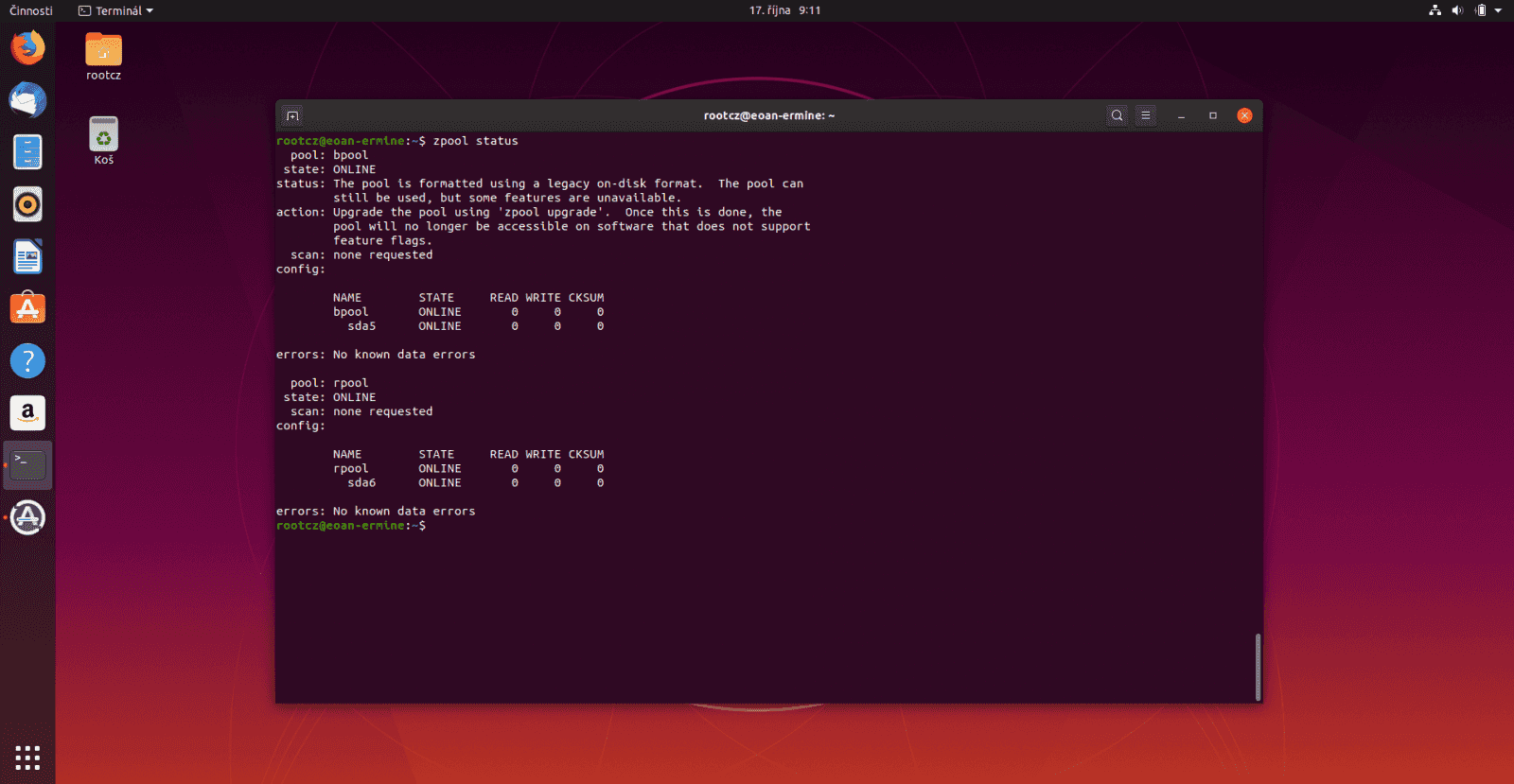Select the Terminal icon in the dock
Viewport: 1514px width, 784px height.
coord(27,465)
